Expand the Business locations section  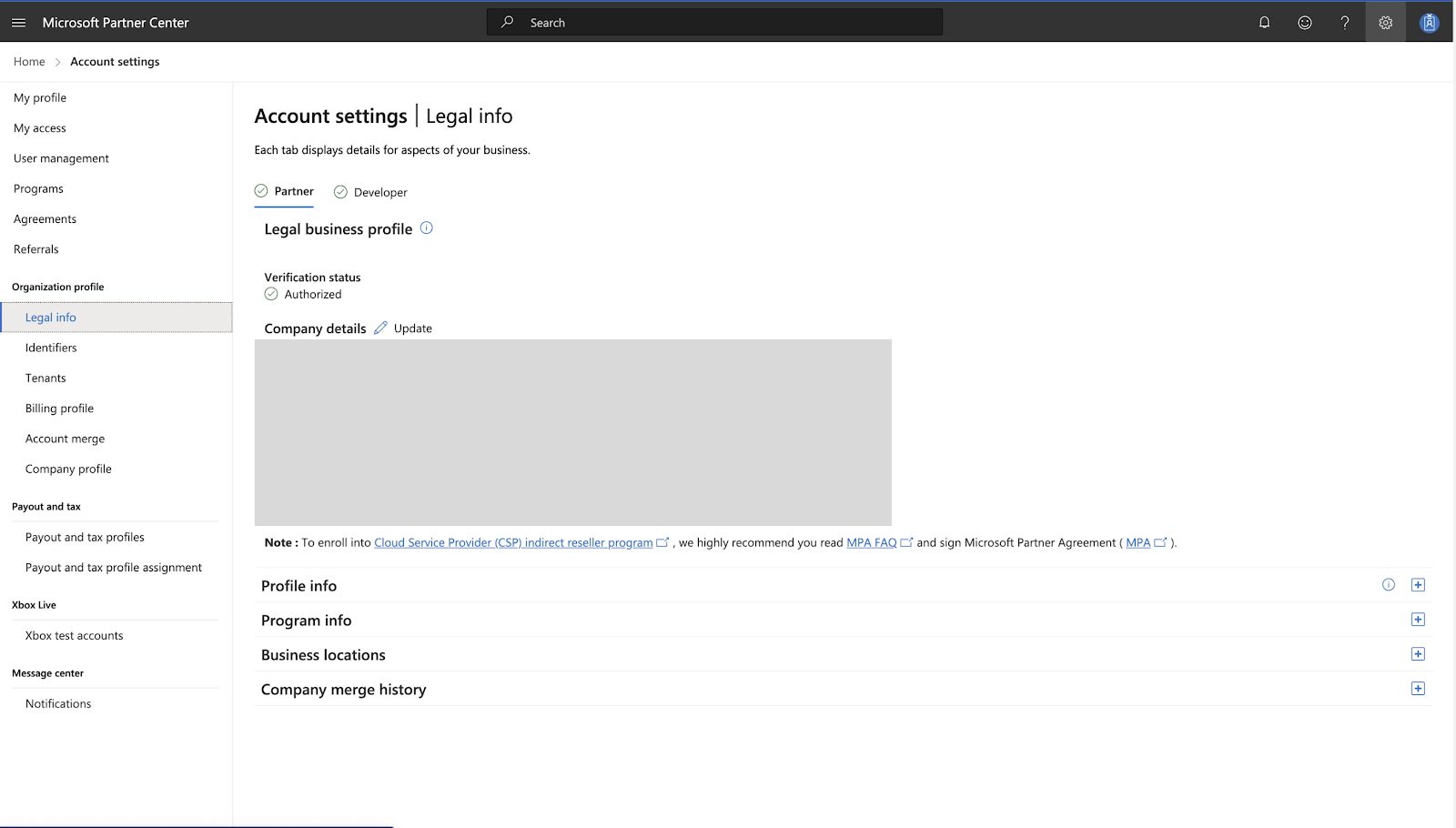pyautogui.click(x=1417, y=654)
